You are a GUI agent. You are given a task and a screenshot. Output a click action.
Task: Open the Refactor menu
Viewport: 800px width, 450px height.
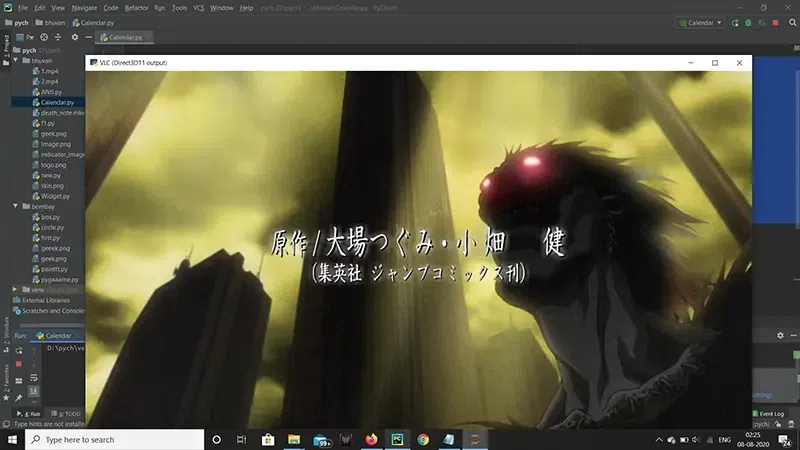coord(136,8)
